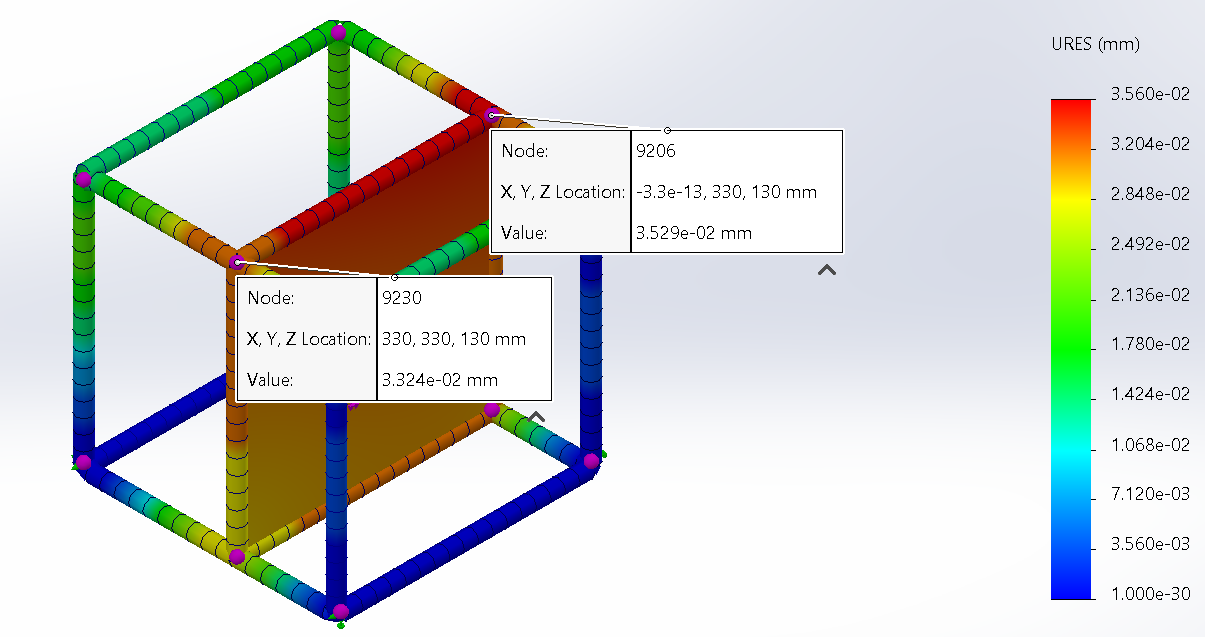Select the upper-left purple joint on the frame
This screenshot has height=637, width=1205.
pyautogui.click(x=84, y=179)
